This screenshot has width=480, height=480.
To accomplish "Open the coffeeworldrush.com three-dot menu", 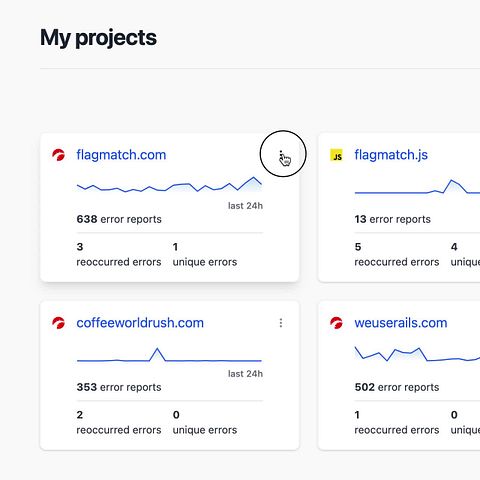I will [x=281, y=323].
